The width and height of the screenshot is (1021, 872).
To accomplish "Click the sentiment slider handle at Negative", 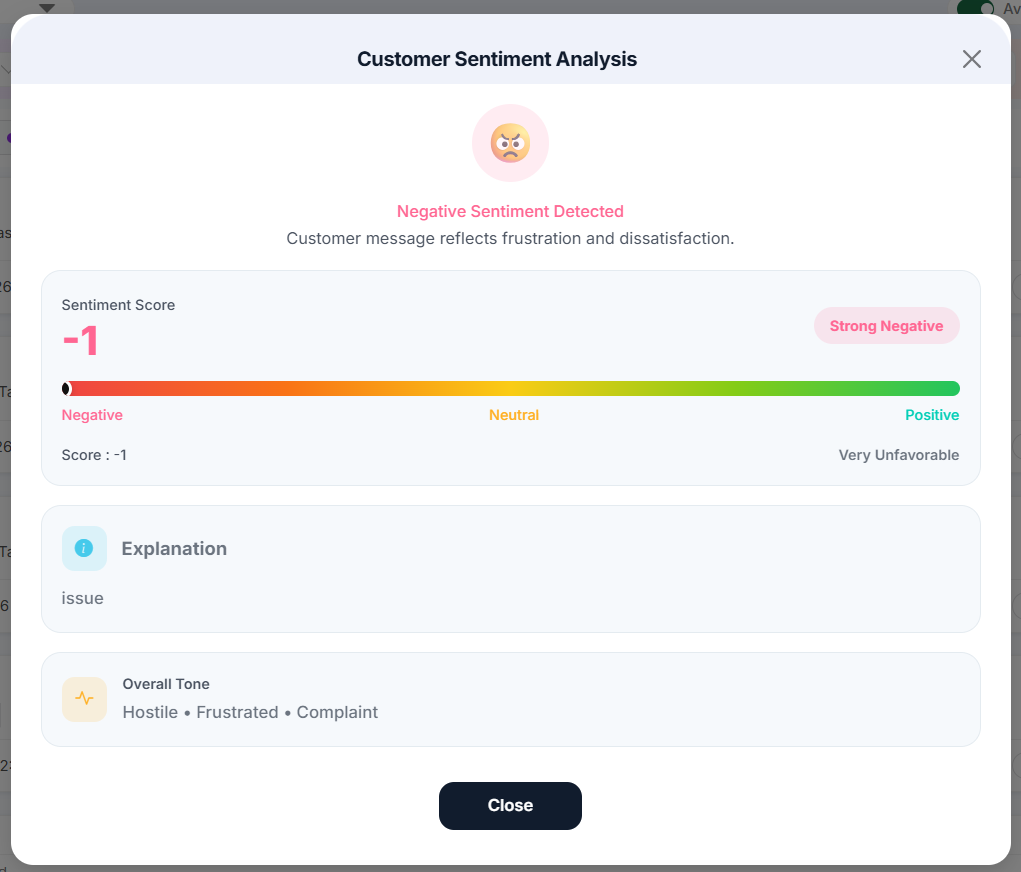I will coord(66,389).
